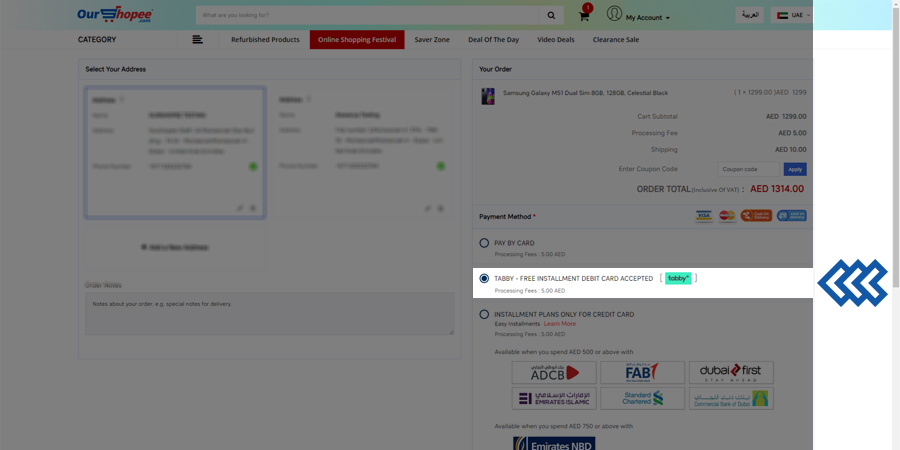The width and height of the screenshot is (900, 450).
Task: Open Deal Of The Day
Action: click(x=494, y=40)
